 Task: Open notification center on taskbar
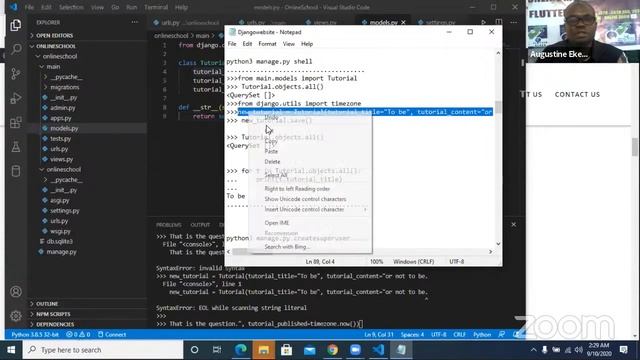click(x=623, y=350)
